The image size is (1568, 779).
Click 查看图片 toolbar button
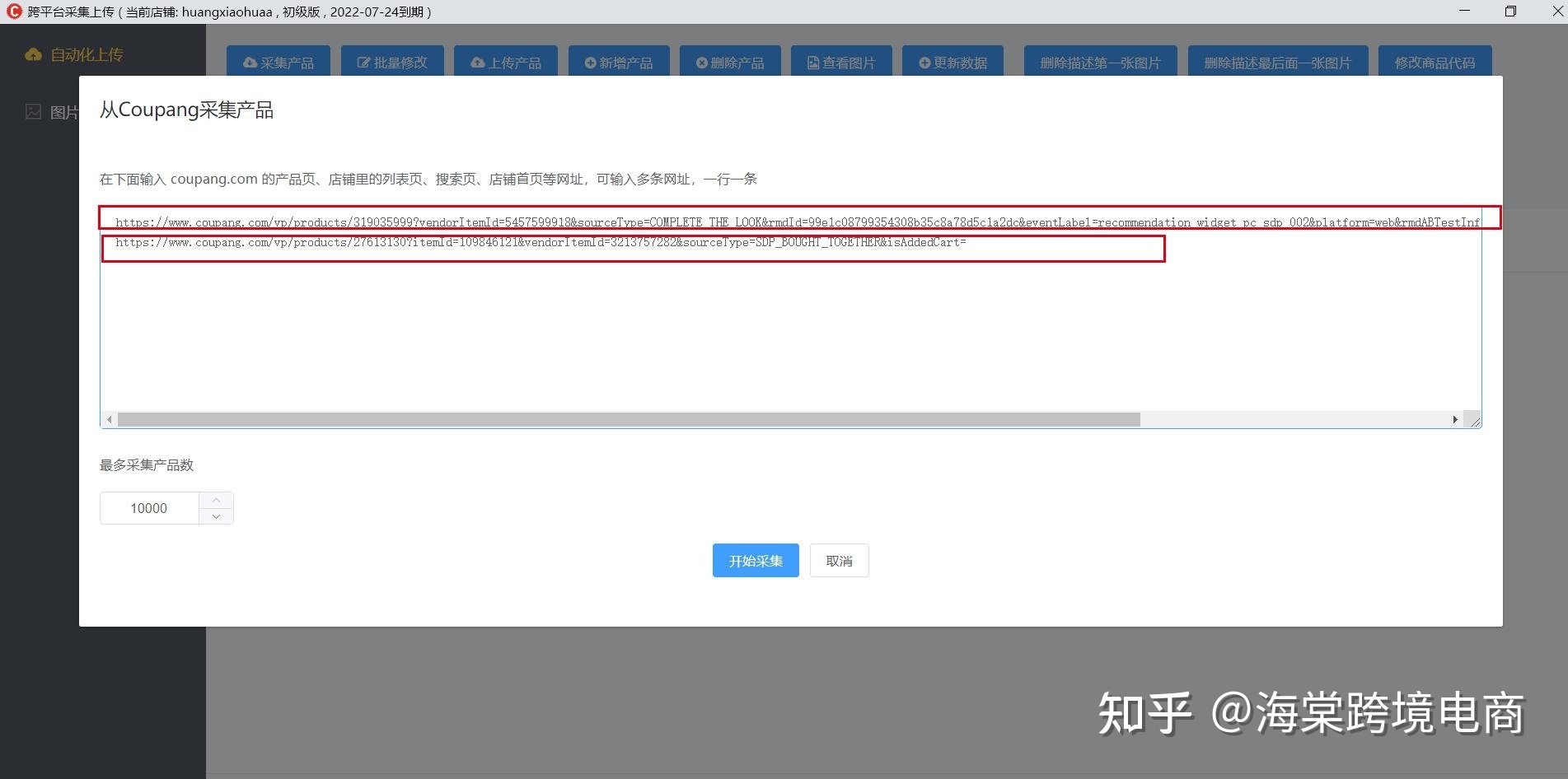[x=841, y=62]
